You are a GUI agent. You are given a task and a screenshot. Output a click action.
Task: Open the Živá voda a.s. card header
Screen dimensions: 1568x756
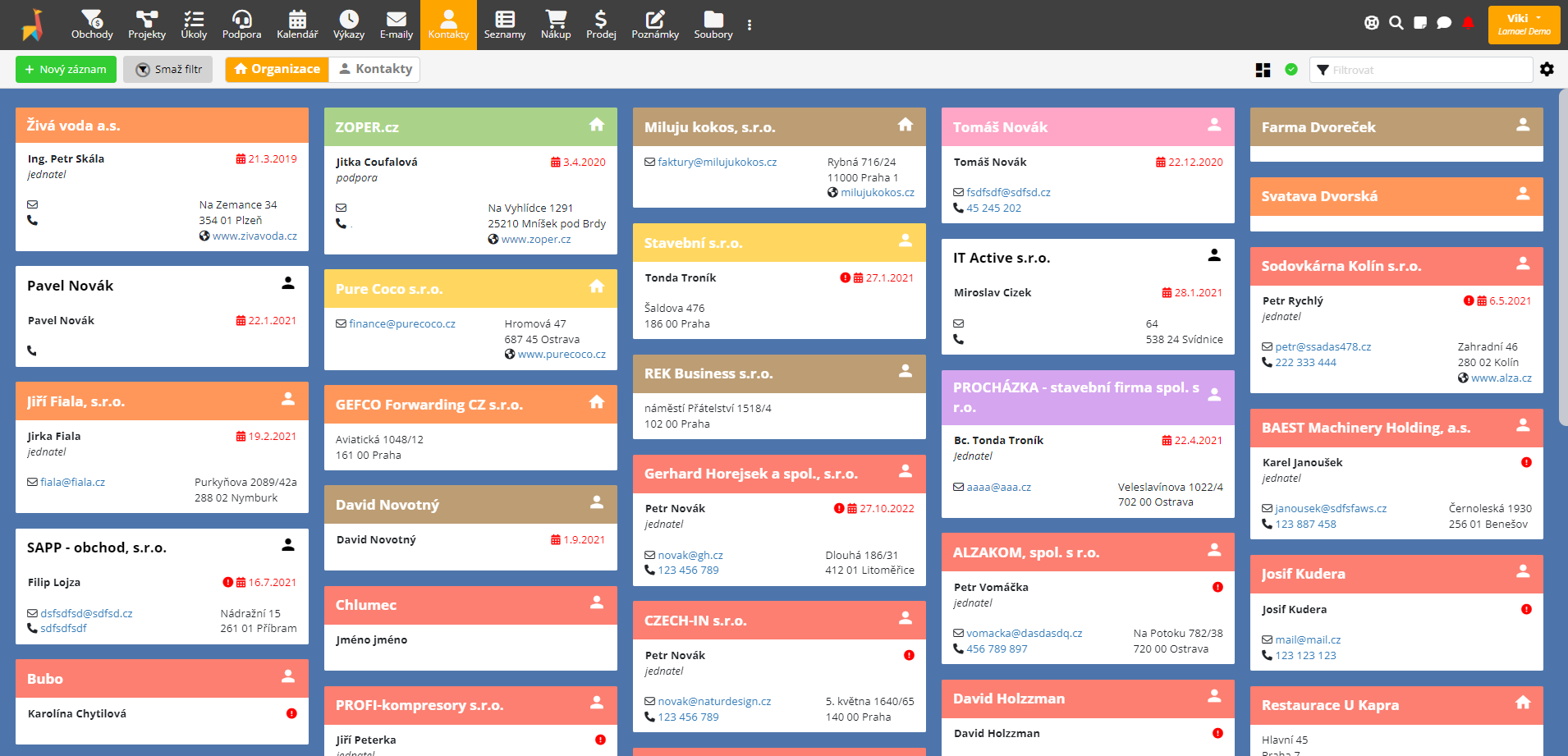[162, 126]
